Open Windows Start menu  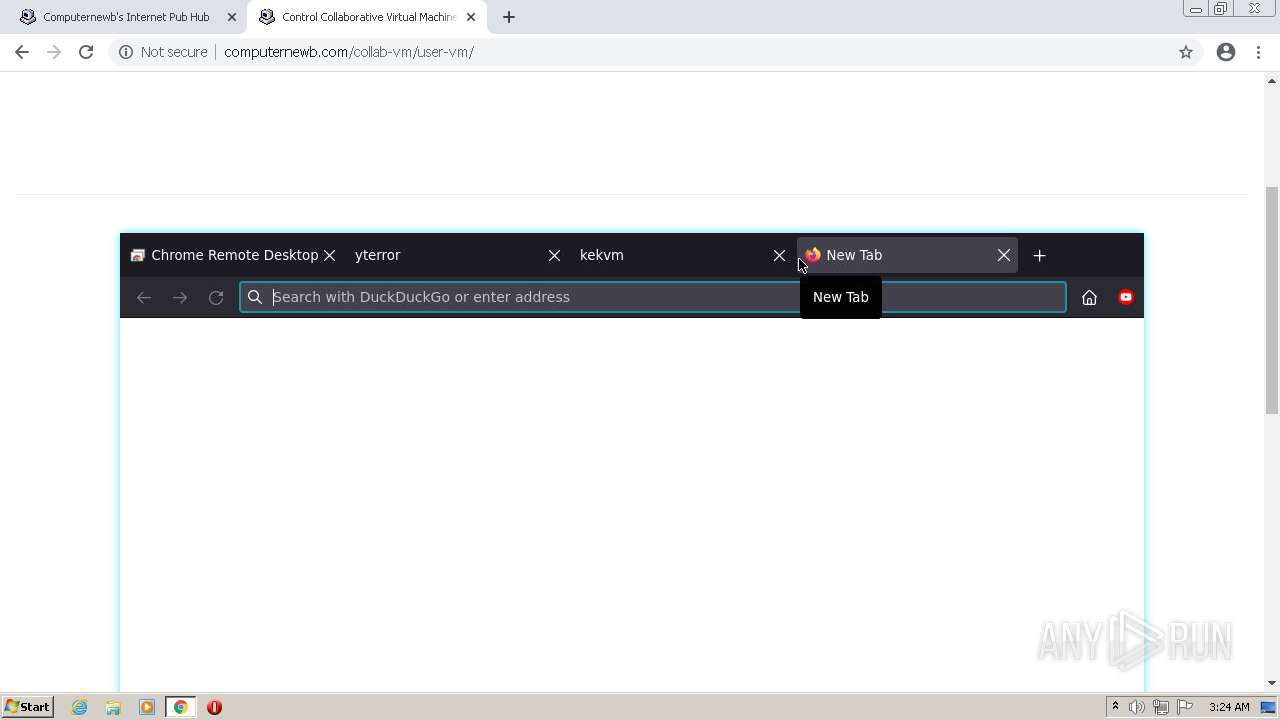tap(27, 707)
